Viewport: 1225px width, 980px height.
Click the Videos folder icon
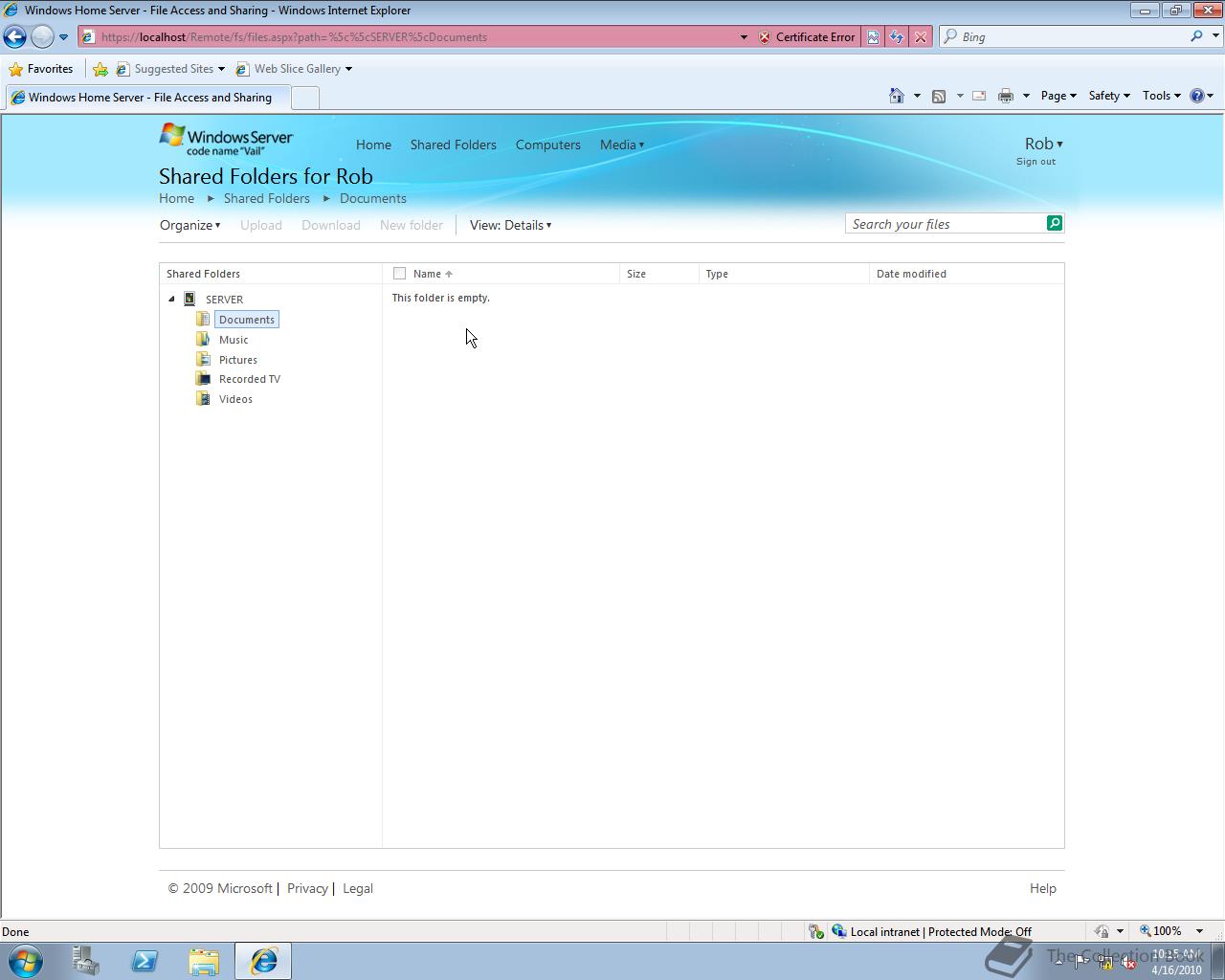coord(203,399)
